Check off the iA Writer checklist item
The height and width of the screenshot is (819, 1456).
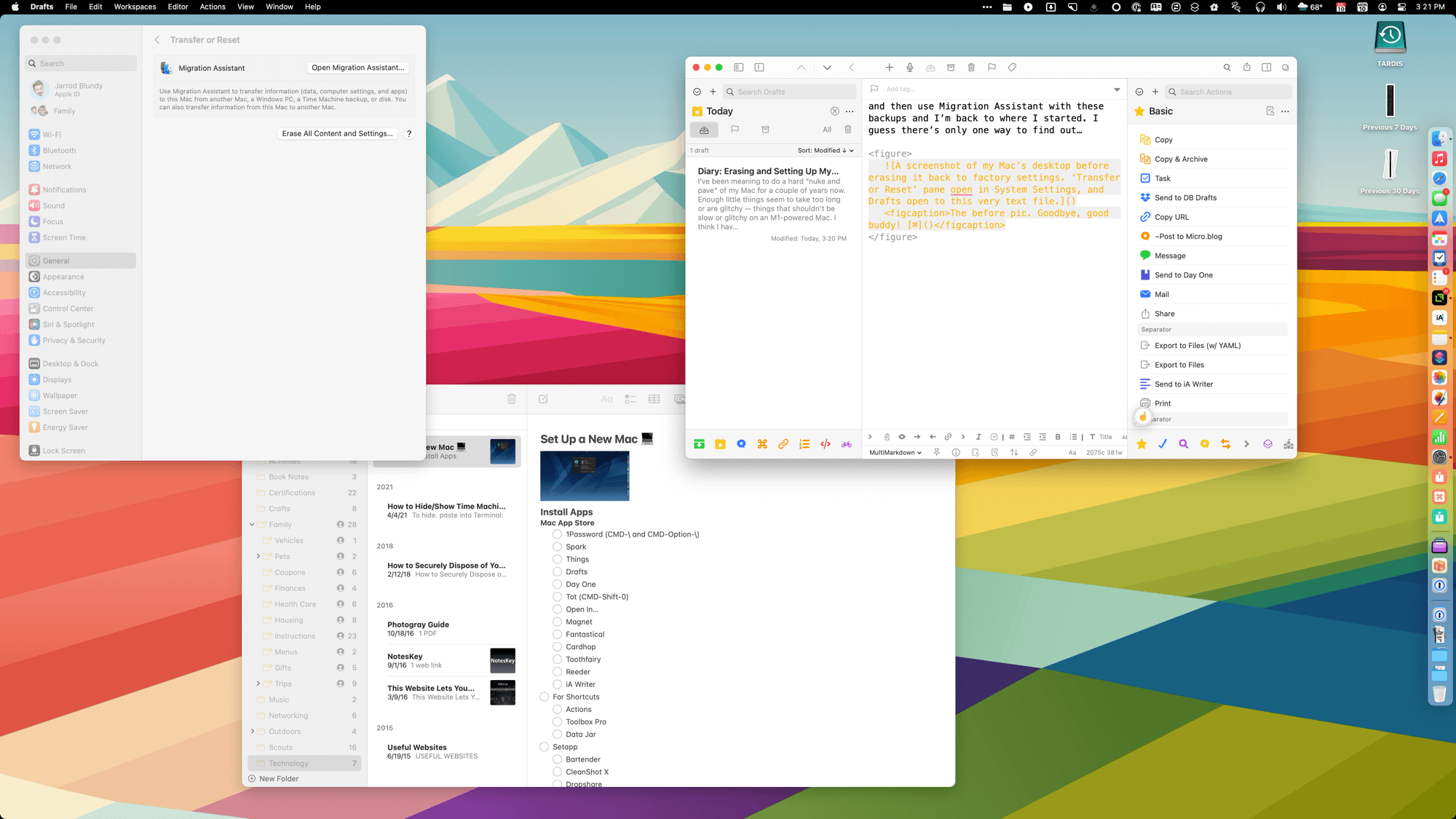(x=557, y=684)
